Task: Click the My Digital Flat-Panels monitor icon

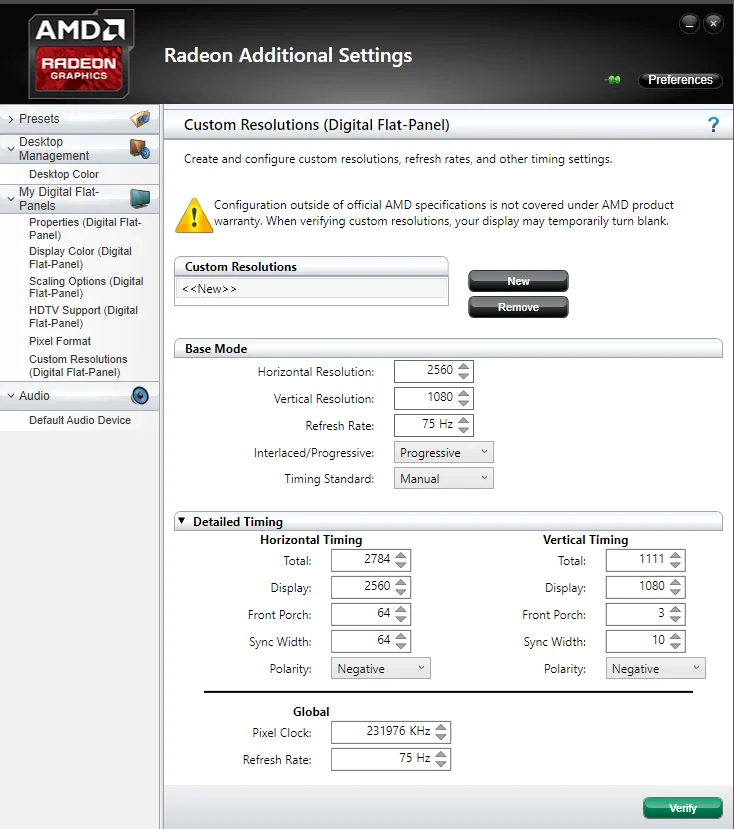Action: click(x=140, y=199)
